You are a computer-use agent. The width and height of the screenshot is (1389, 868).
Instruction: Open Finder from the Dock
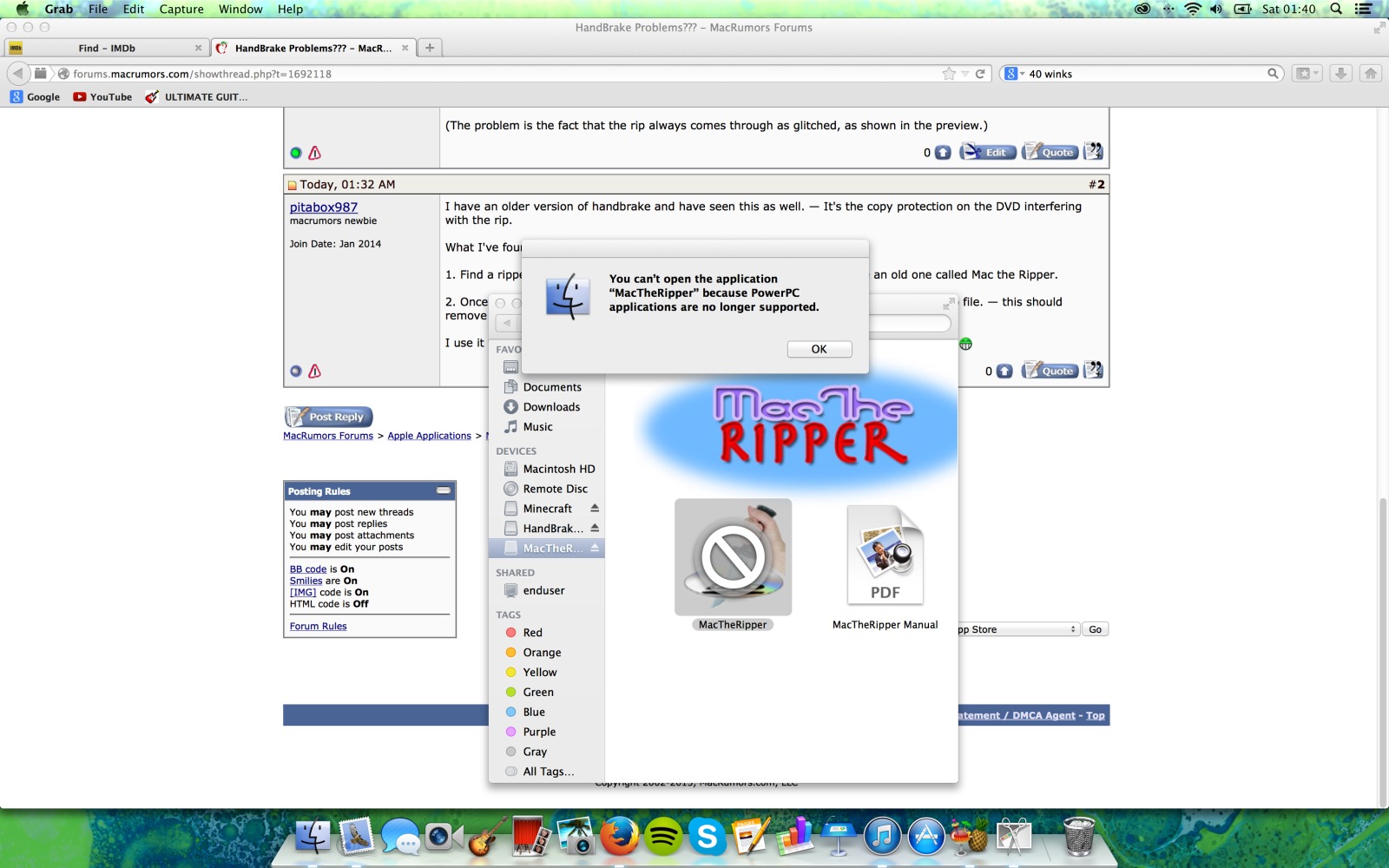(313, 838)
